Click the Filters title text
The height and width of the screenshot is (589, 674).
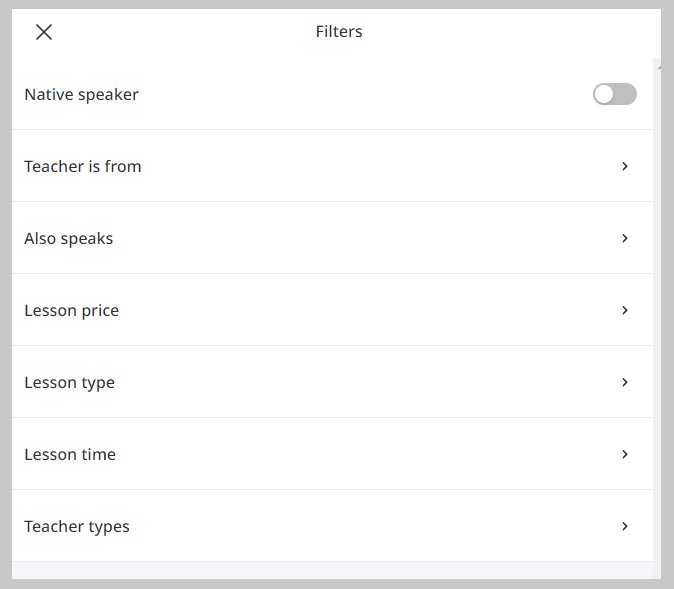point(339,31)
